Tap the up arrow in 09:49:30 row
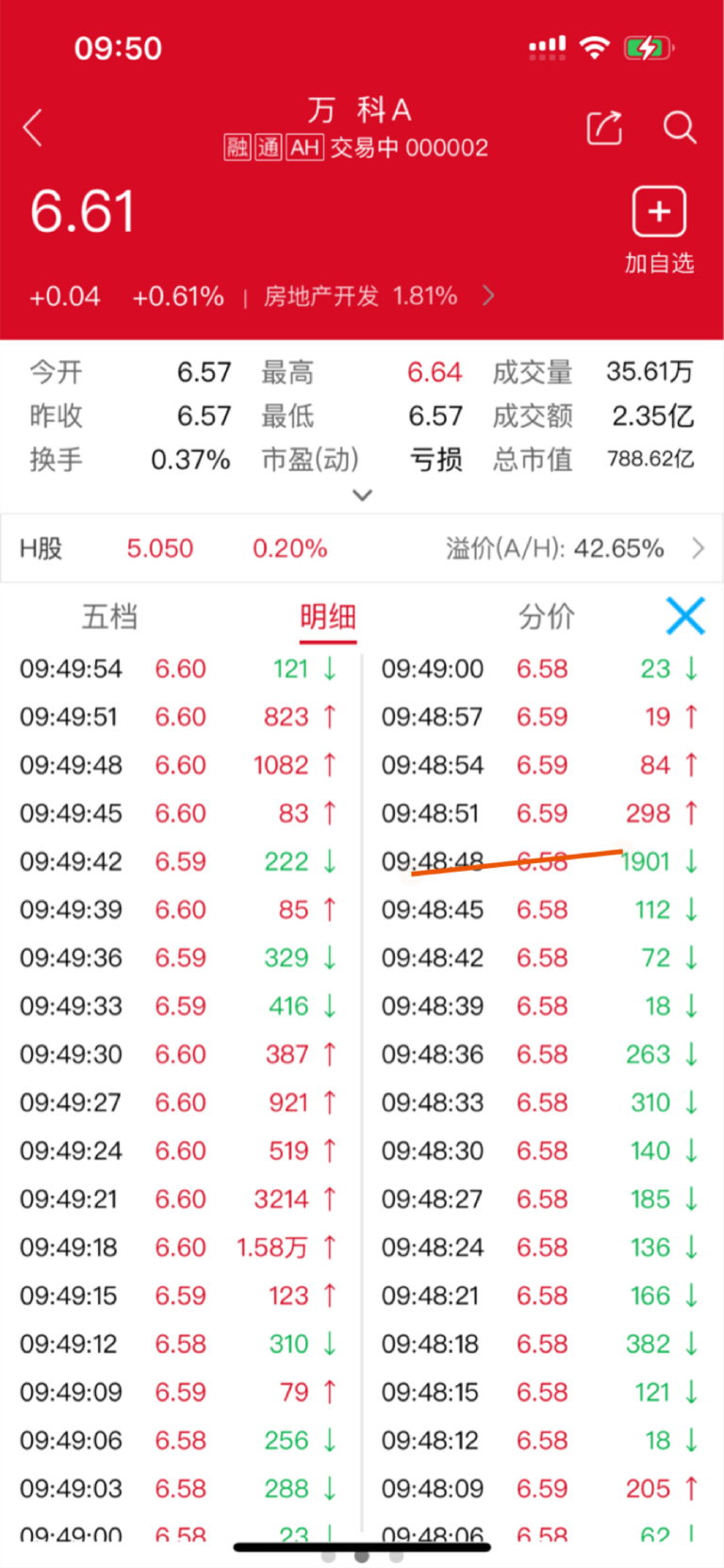 329,1054
